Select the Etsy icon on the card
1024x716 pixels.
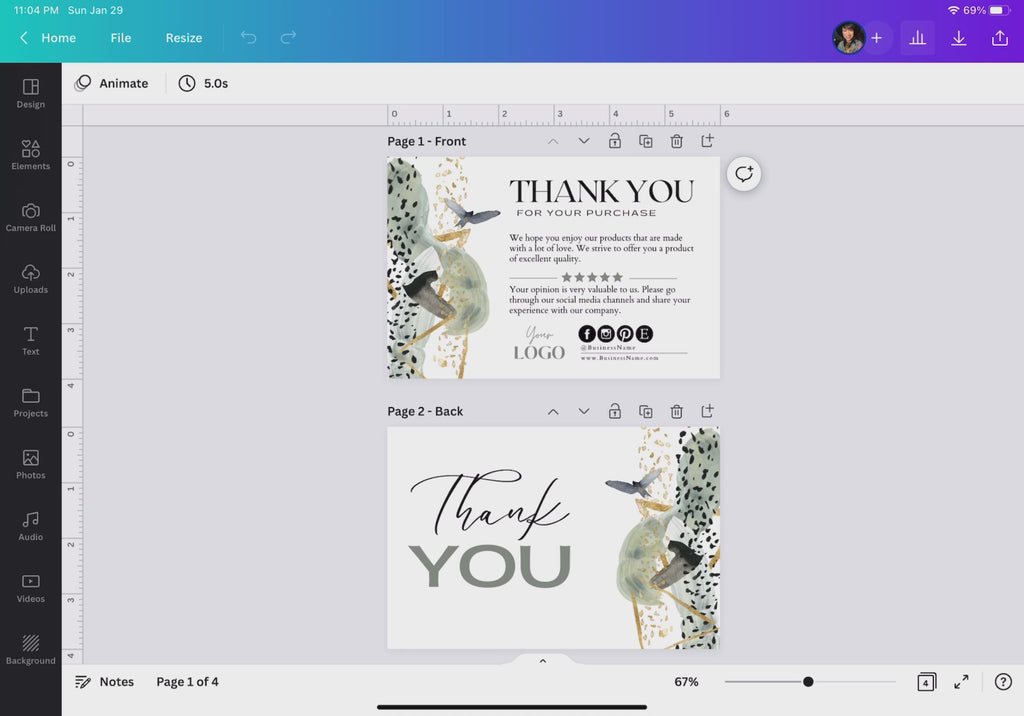pyautogui.click(x=644, y=334)
